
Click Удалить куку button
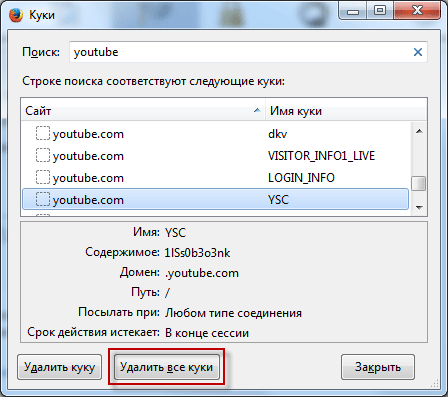60,367
